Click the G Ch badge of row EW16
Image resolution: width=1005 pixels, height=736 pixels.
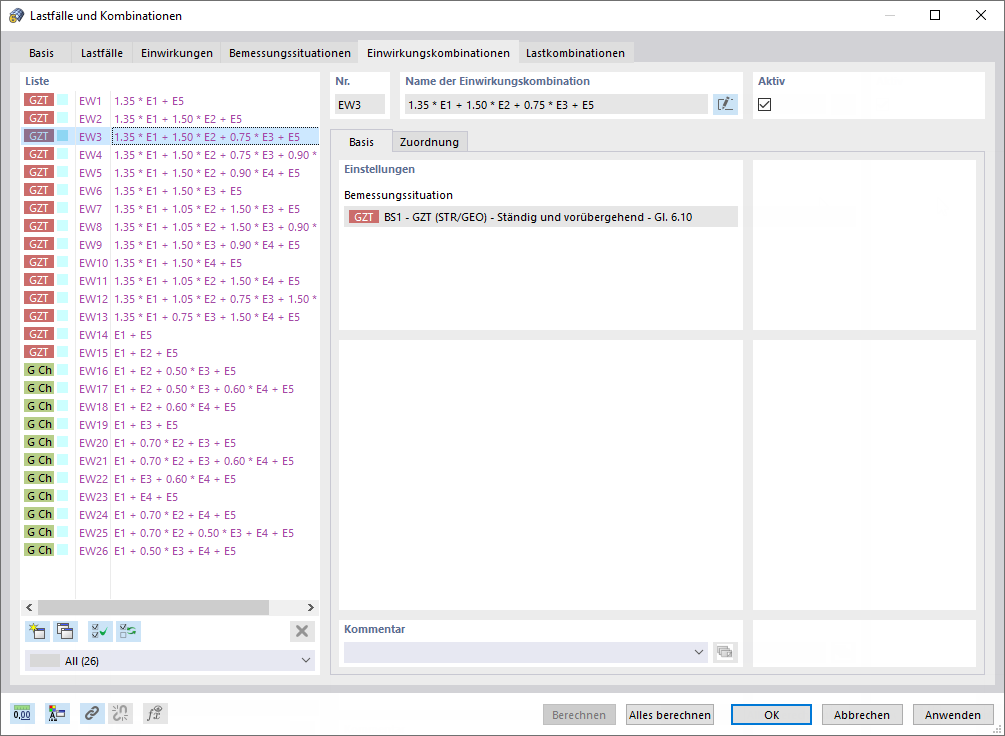pyautogui.click(x=38, y=371)
